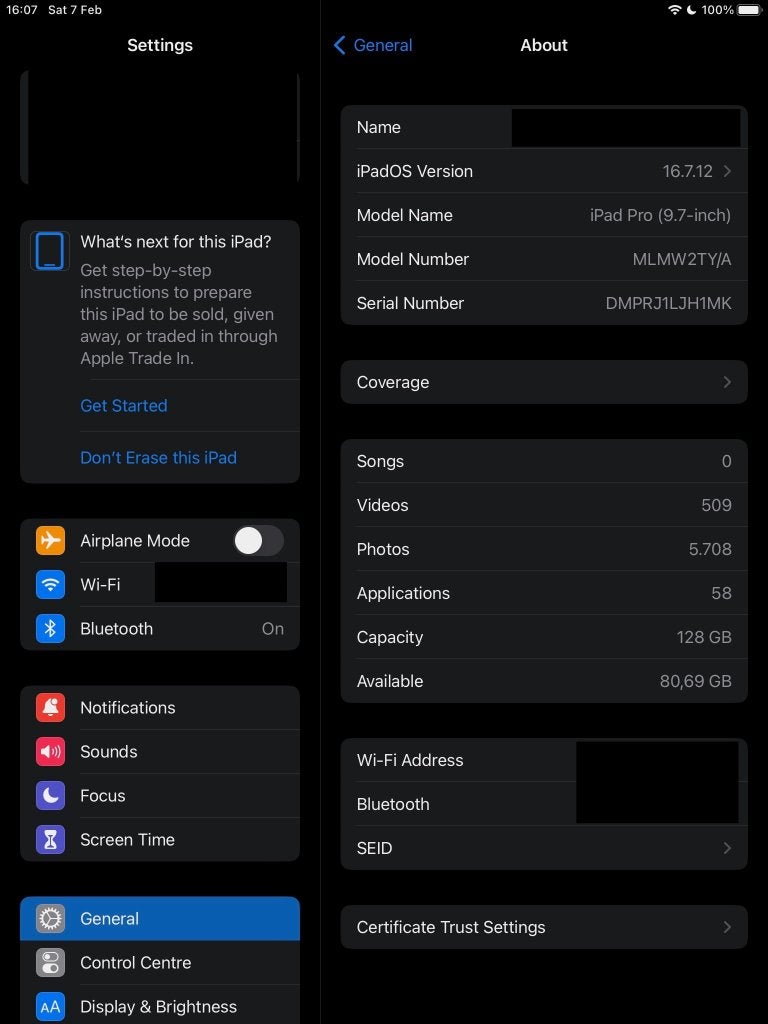Open Notifications settings
The image size is (768, 1024).
tap(160, 707)
